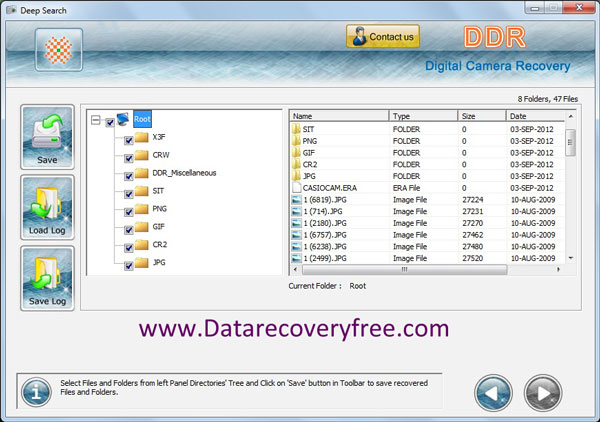Click the GIF folder icon in file list

[x=296, y=153]
